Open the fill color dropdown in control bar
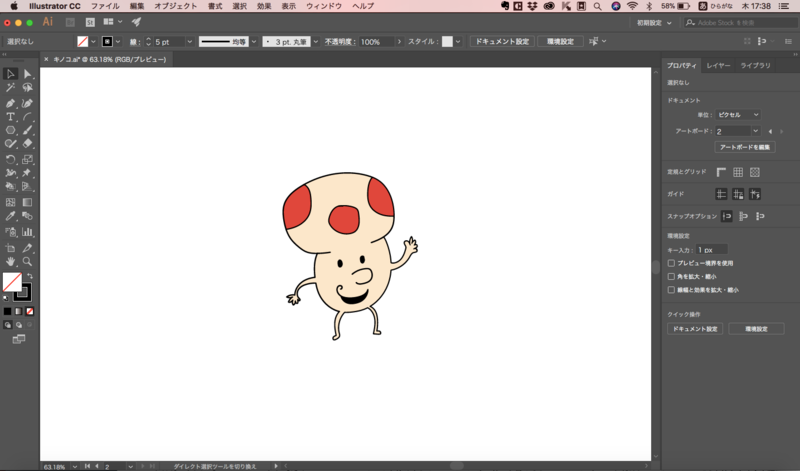 point(93,42)
